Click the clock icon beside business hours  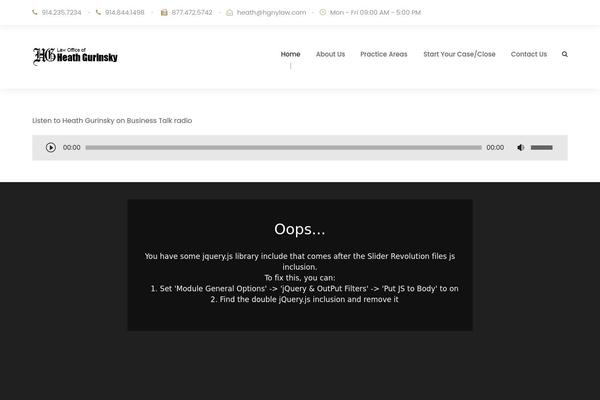click(323, 12)
